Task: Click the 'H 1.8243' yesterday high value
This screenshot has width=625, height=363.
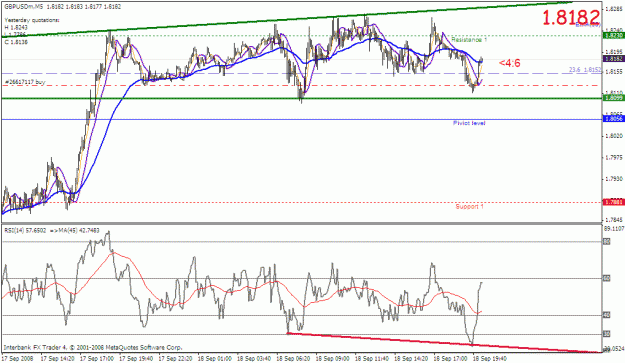Action: [x=16, y=27]
